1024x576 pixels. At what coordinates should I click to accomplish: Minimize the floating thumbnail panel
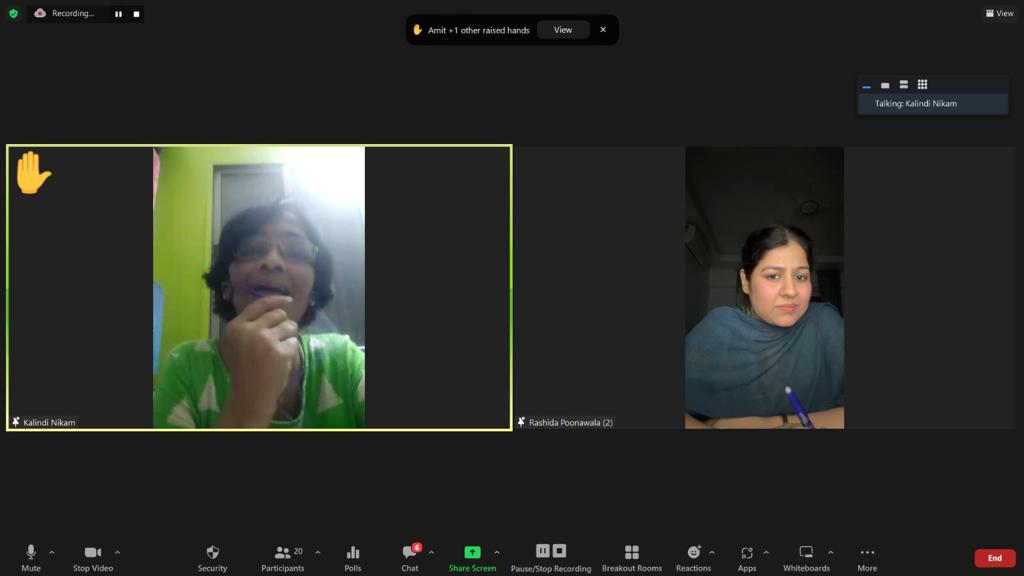tap(867, 85)
